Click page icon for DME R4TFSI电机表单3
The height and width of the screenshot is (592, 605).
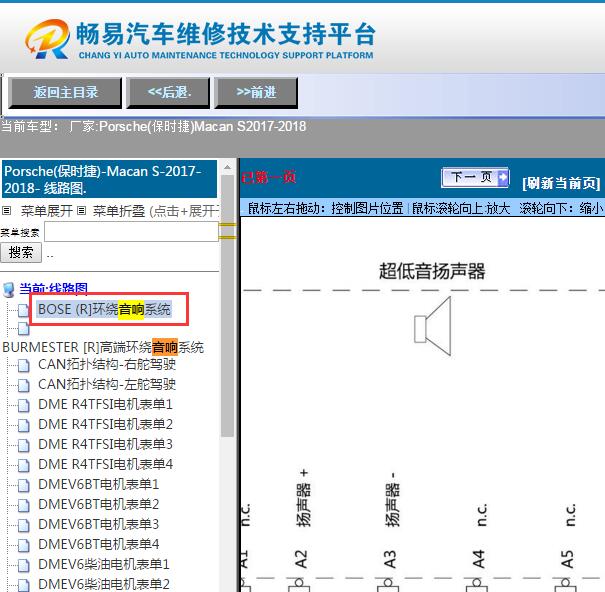click(23, 445)
